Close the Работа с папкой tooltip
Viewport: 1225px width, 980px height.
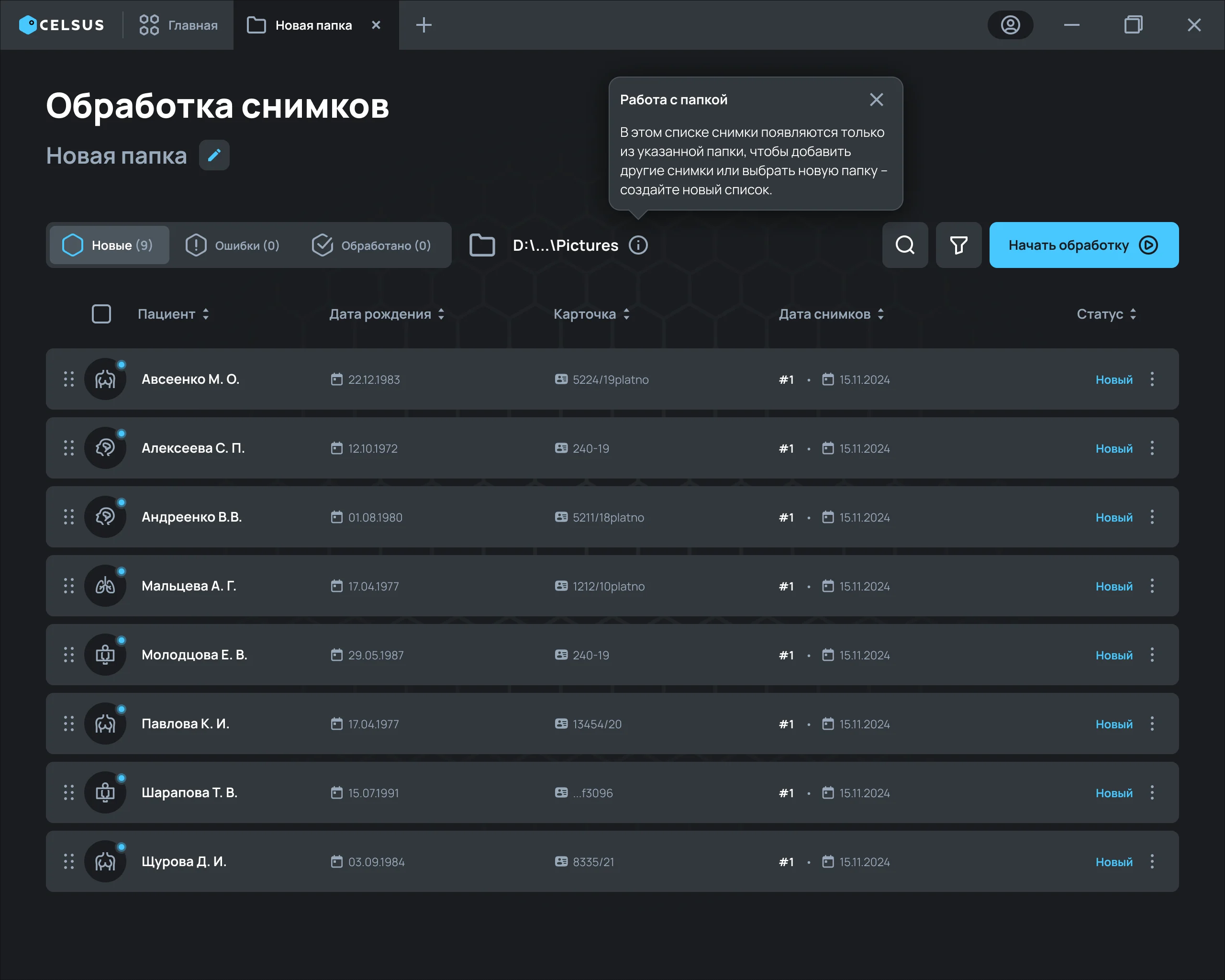[x=876, y=100]
